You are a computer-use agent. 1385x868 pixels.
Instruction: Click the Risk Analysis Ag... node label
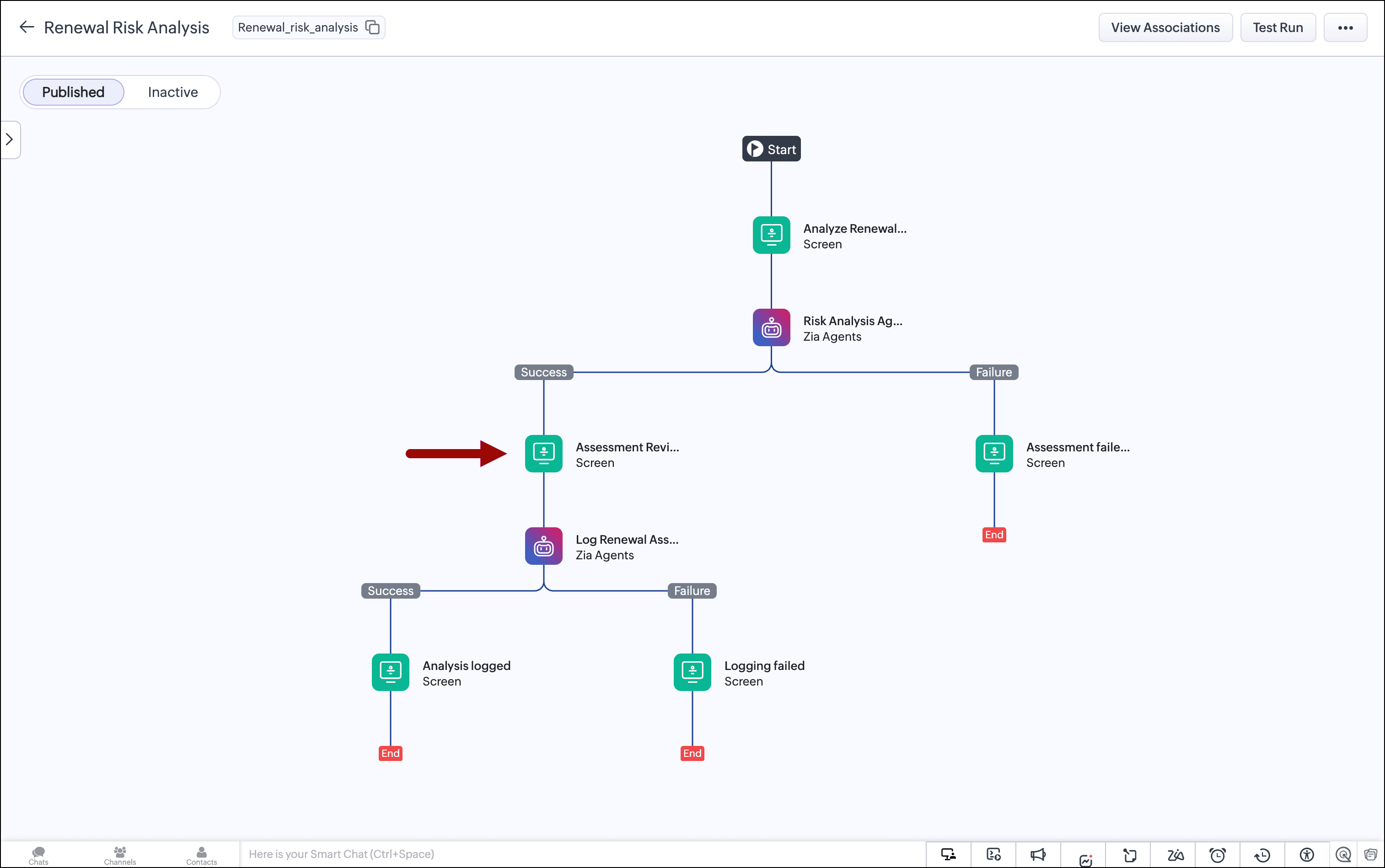click(853, 321)
